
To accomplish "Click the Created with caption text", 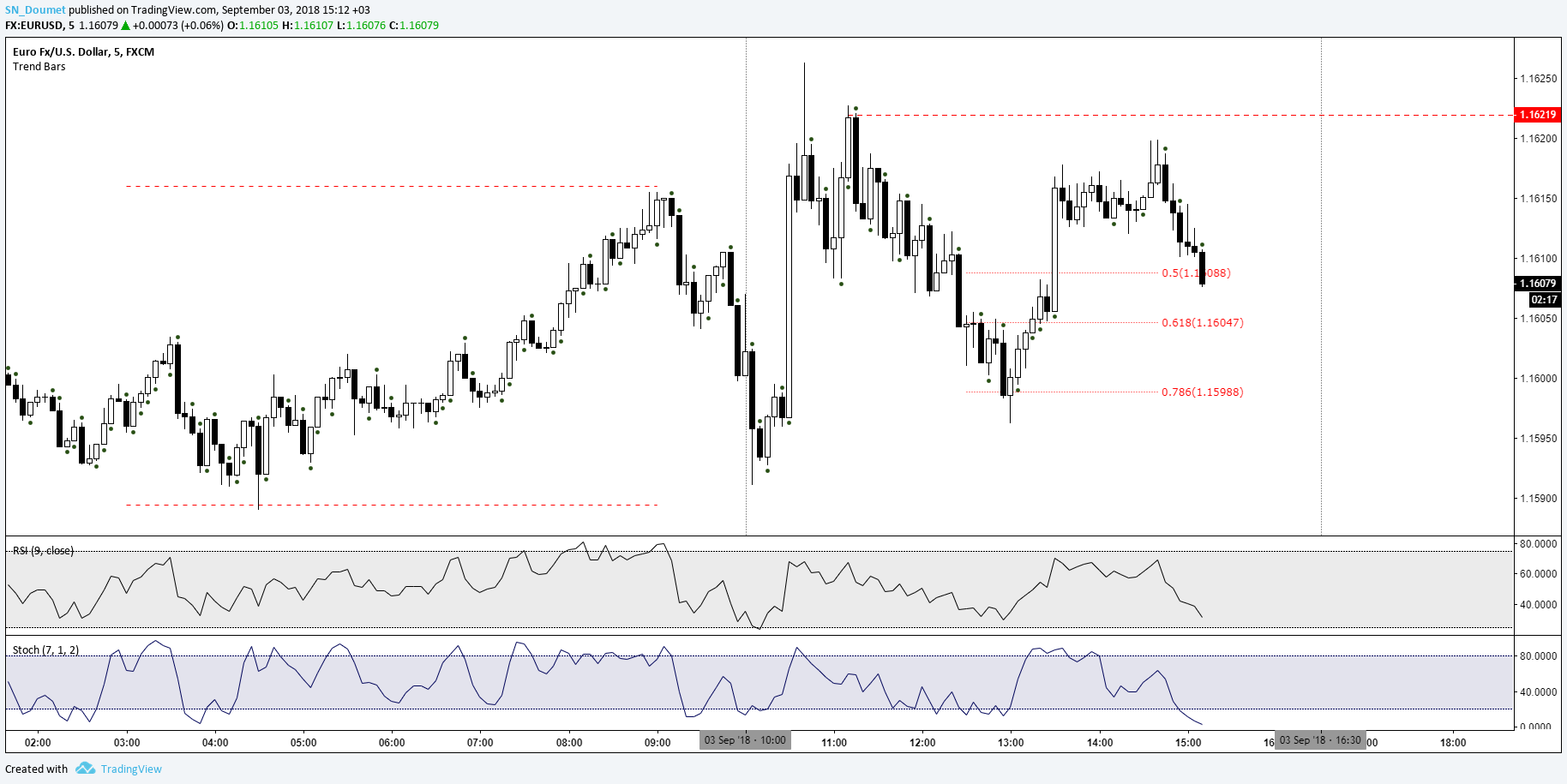I will 36,769.
